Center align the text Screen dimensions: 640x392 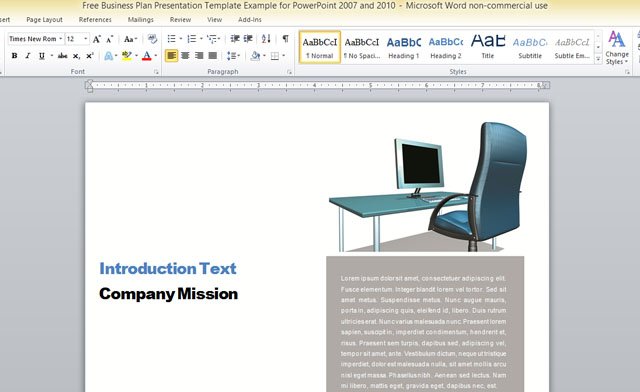pyautogui.click(x=185, y=56)
